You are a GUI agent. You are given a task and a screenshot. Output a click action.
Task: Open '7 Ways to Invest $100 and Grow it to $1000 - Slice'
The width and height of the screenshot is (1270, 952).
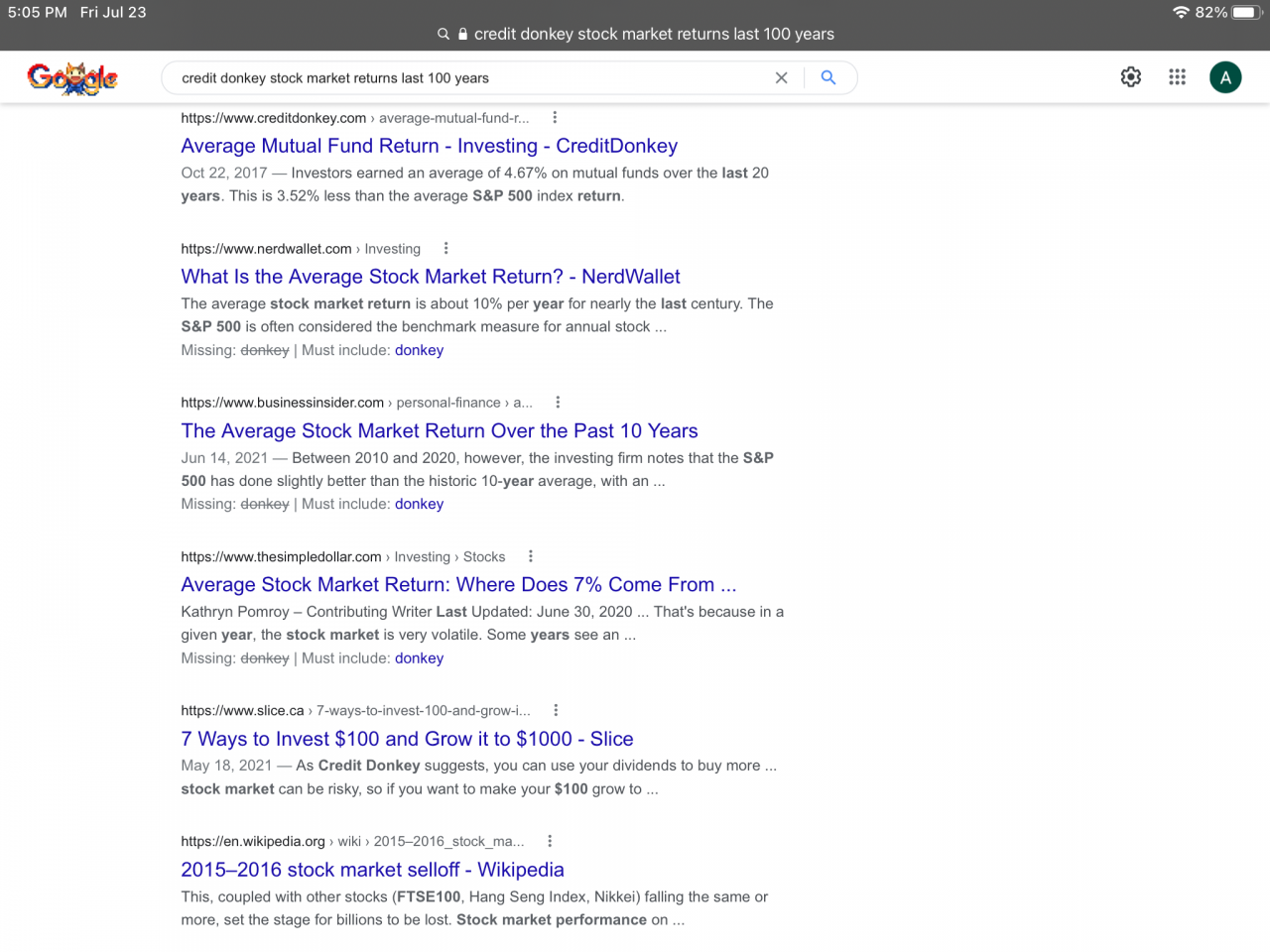pos(407,739)
